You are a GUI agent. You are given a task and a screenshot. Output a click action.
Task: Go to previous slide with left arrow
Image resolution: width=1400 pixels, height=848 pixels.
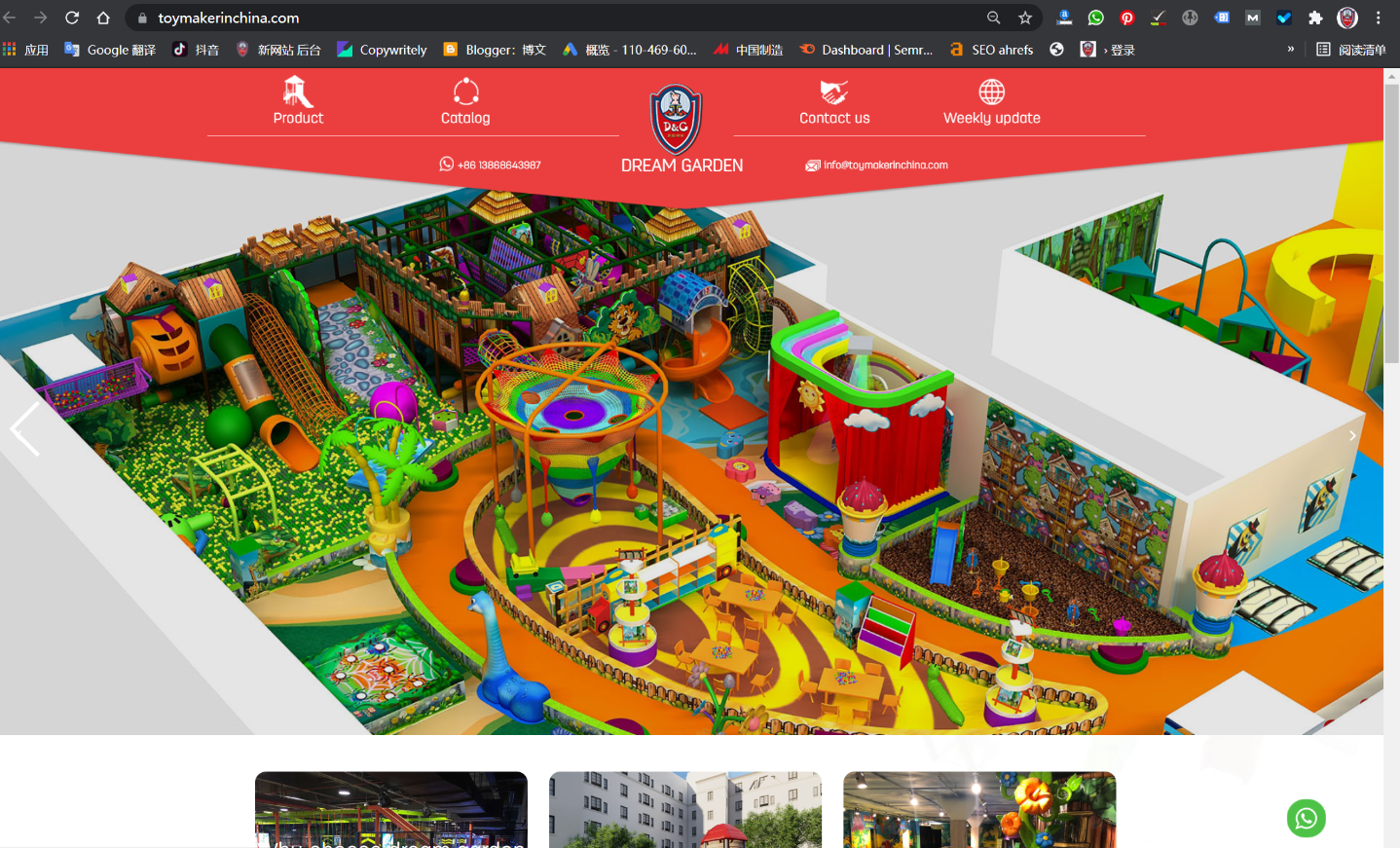pos(25,429)
